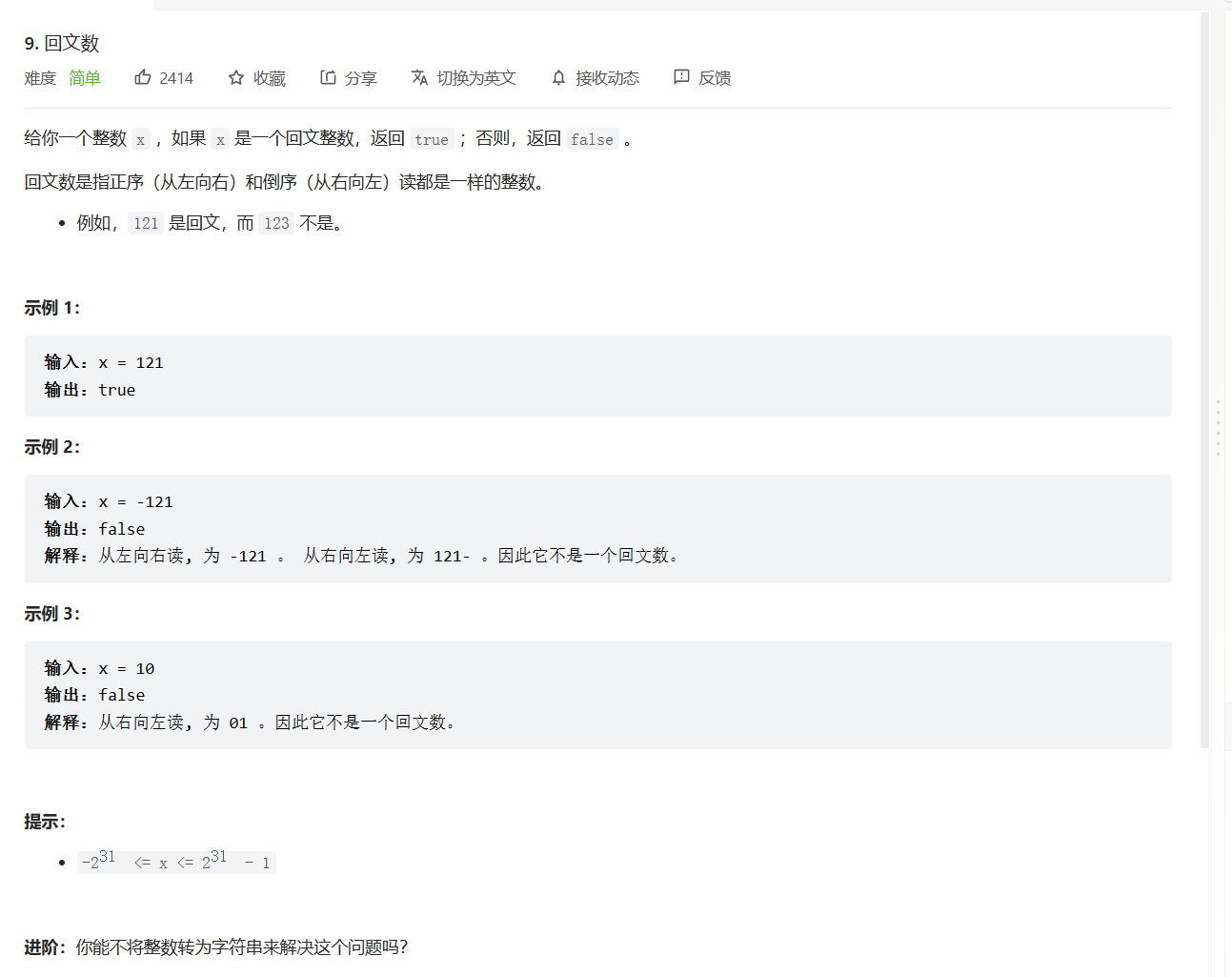Click the constraint expression under 提示
The height and width of the screenshot is (977, 1232).
point(177,862)
